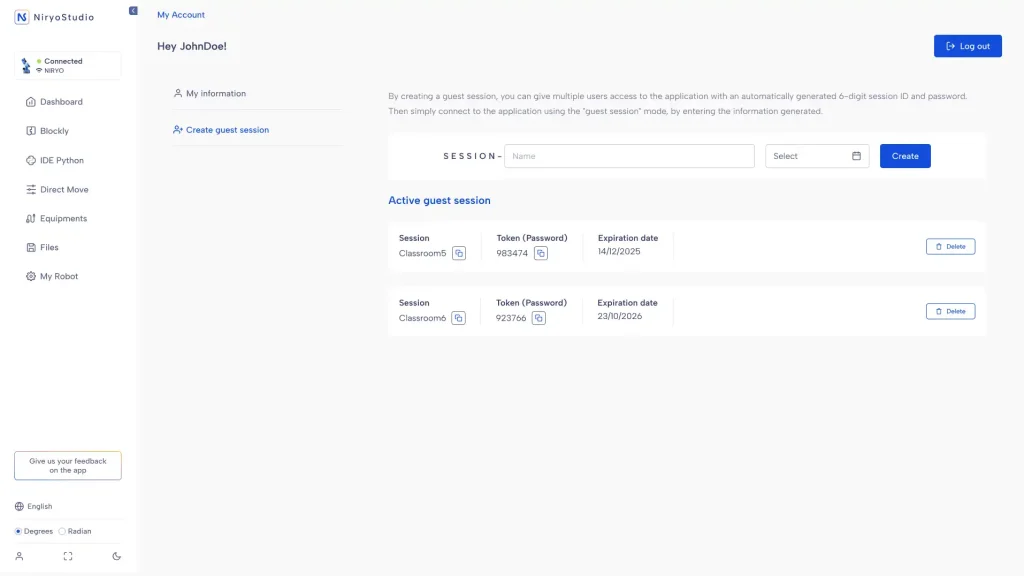Open the Blockly page
The height and width of the screenshot is (576, 1024).
(54, 131)
